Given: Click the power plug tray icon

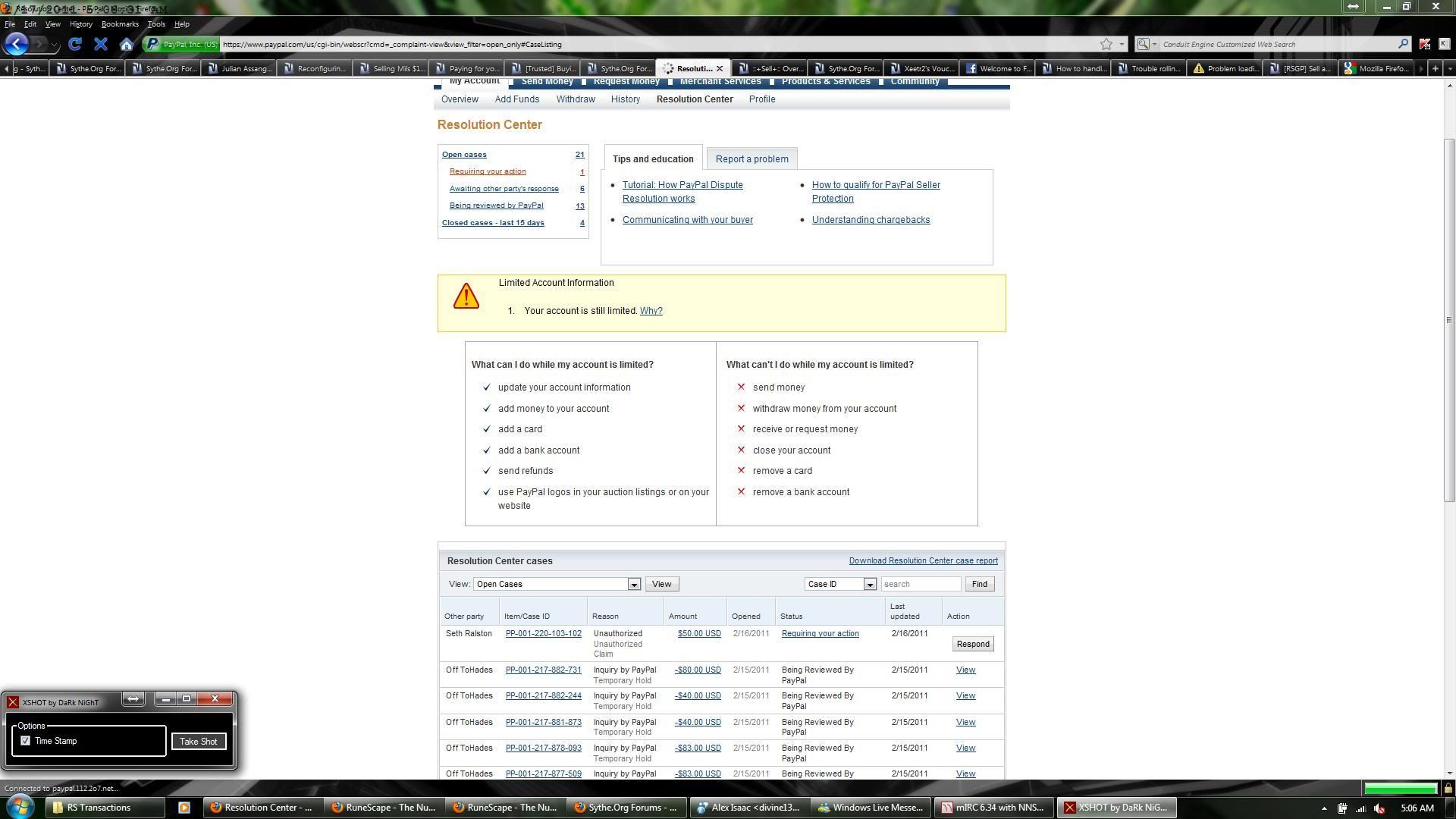Looking at the screenshot, I should (x=1342, y=808).
